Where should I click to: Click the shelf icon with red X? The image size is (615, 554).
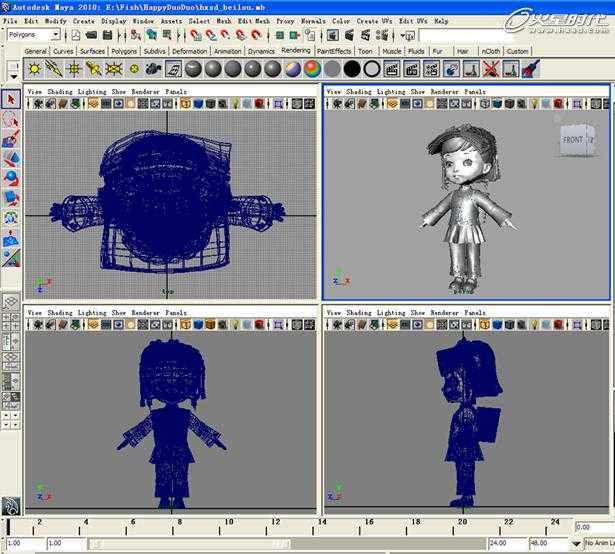491,69
